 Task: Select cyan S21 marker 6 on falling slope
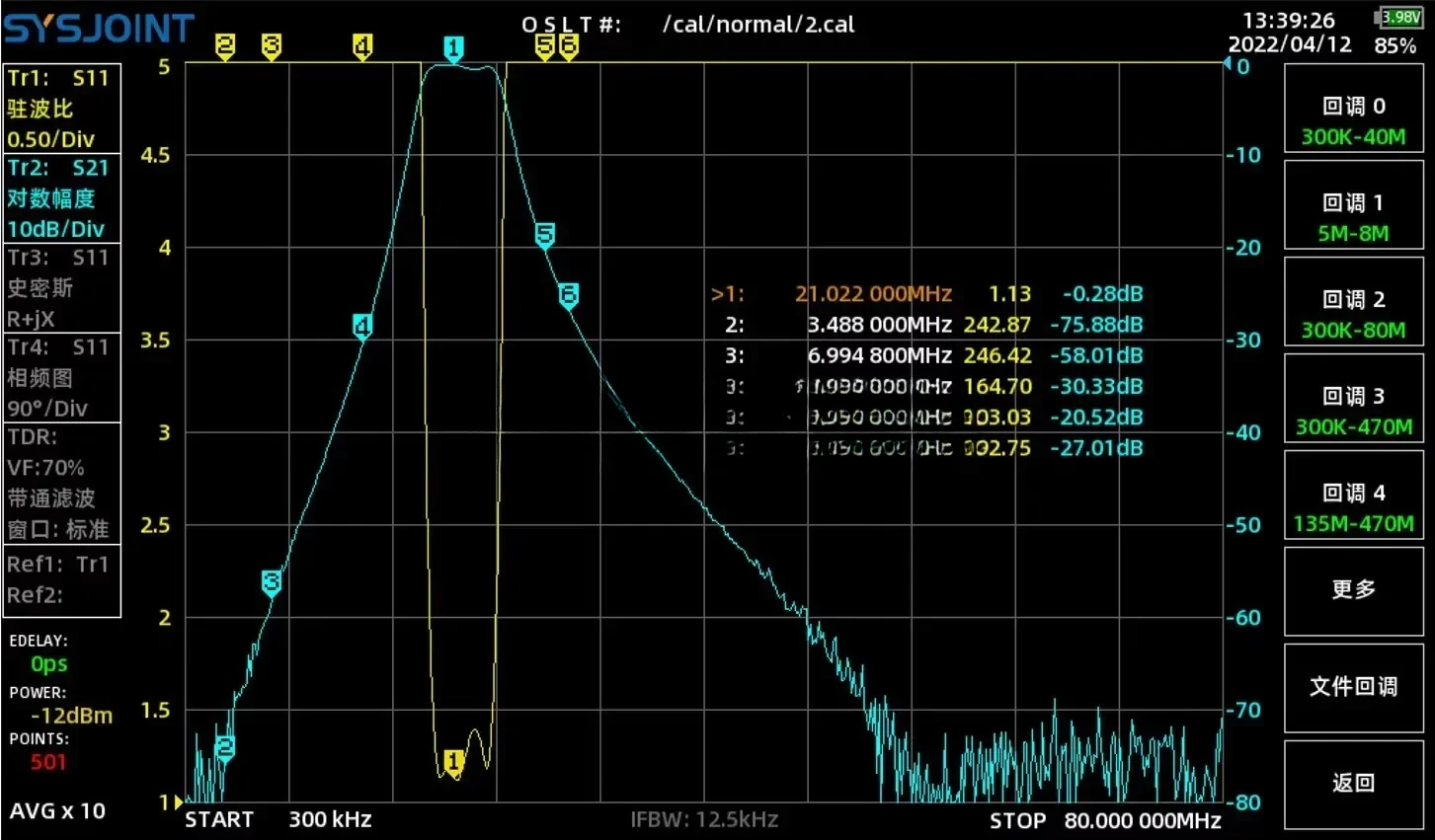point(569,295)
